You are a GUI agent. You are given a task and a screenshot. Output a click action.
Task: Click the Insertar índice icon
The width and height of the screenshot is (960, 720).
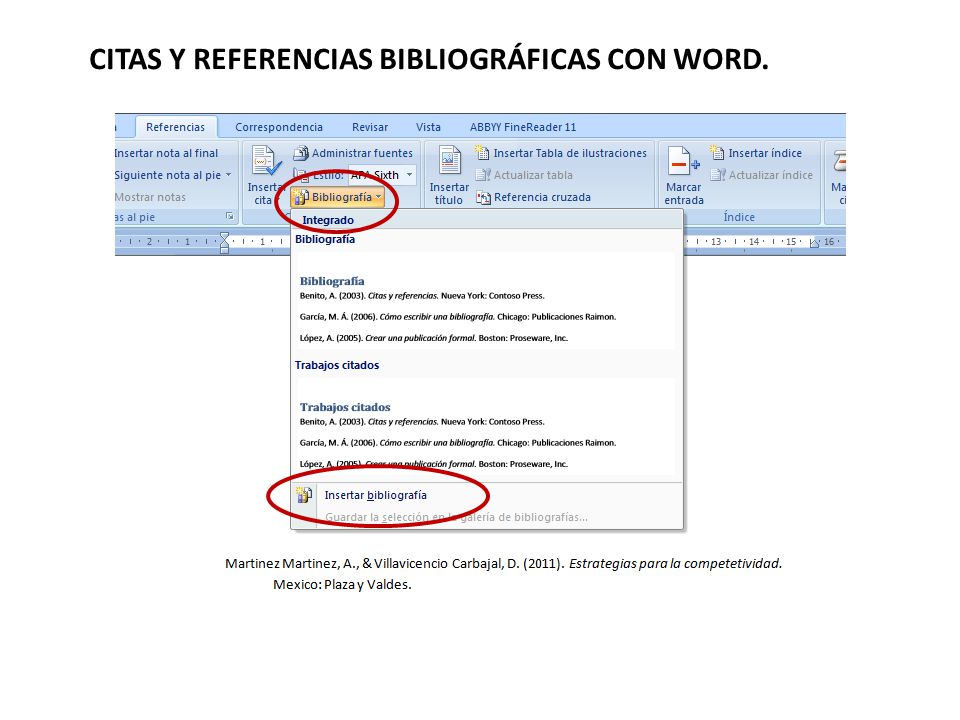[717, 153]
